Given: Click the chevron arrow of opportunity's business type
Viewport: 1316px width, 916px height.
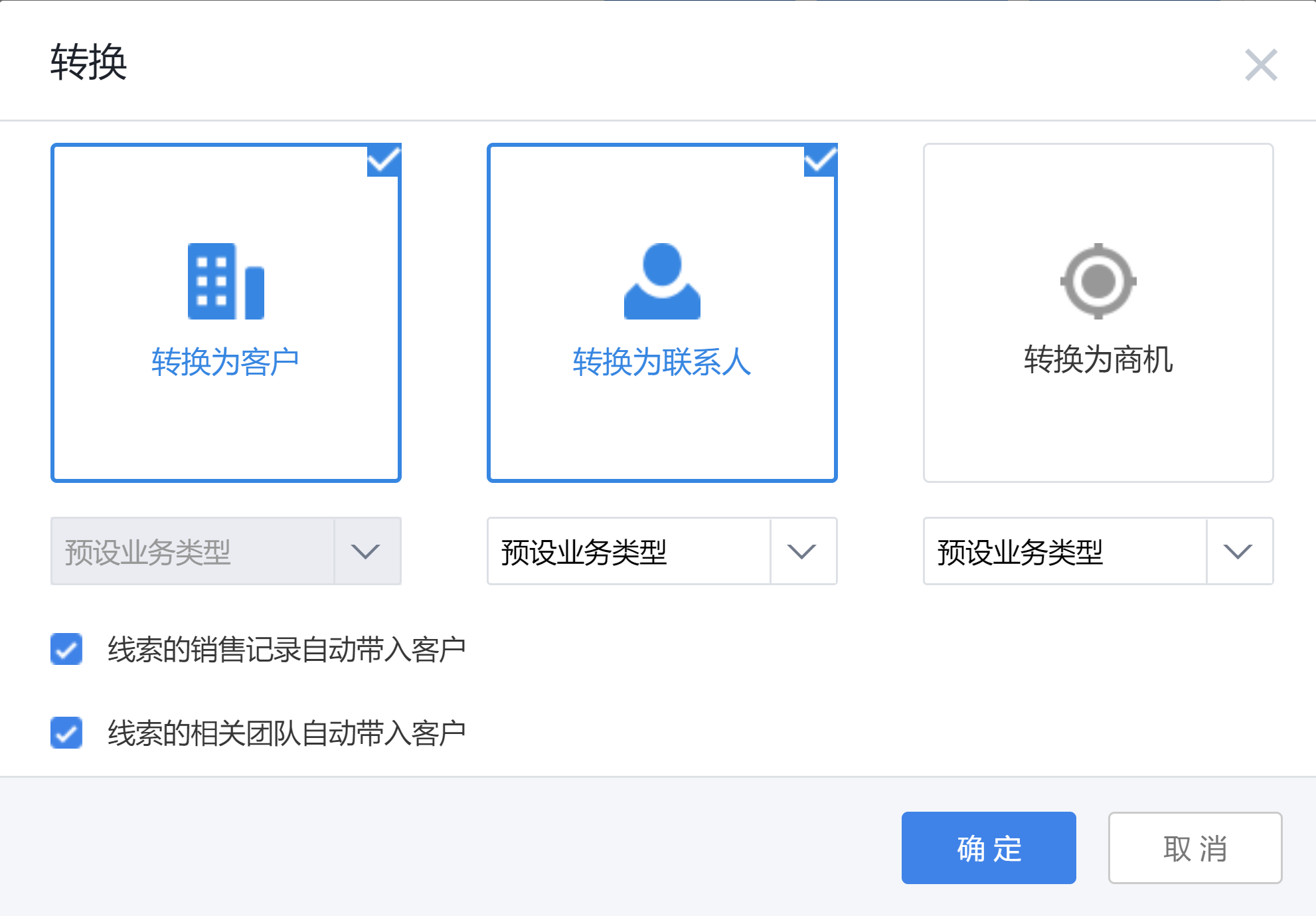Looking at the screenshot, I should pyautogui.click(x=1238, y=551).
